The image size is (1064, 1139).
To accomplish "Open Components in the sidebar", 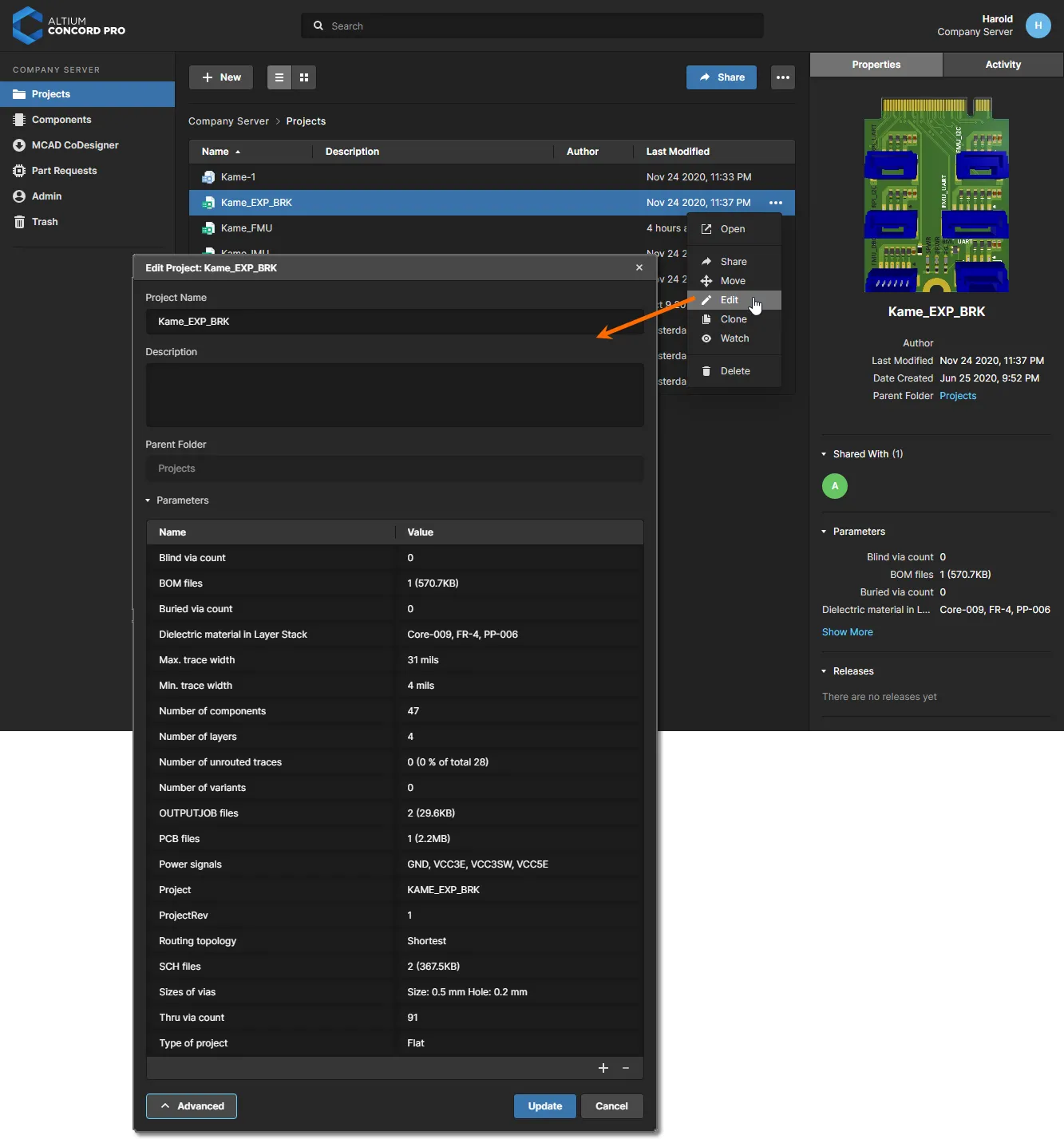I will 87,120.
